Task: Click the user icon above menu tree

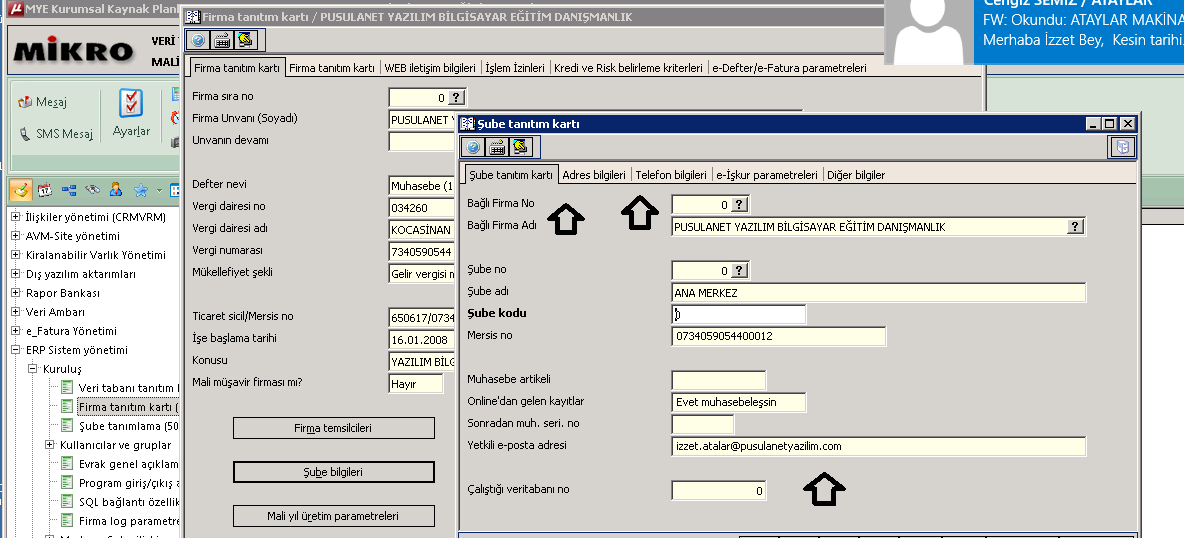Action: pyautogui.click(x=116, y=190)
